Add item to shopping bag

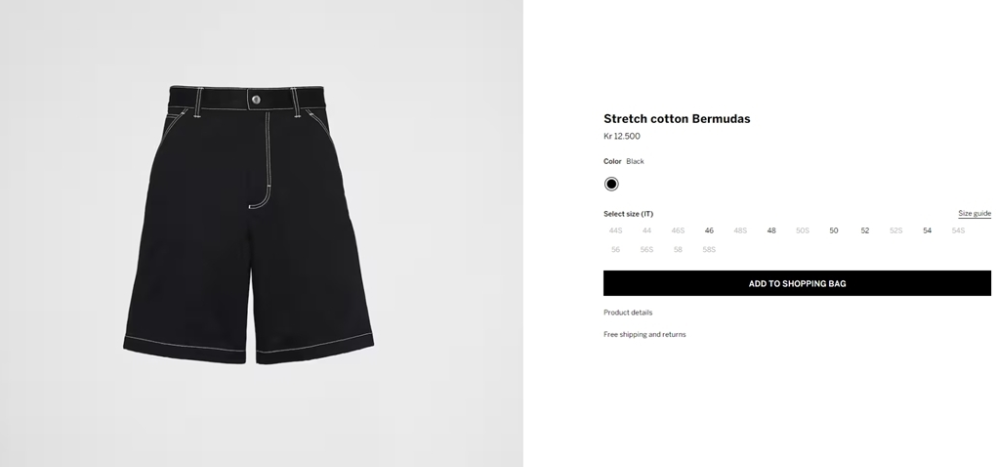click(x=797, y=283)
